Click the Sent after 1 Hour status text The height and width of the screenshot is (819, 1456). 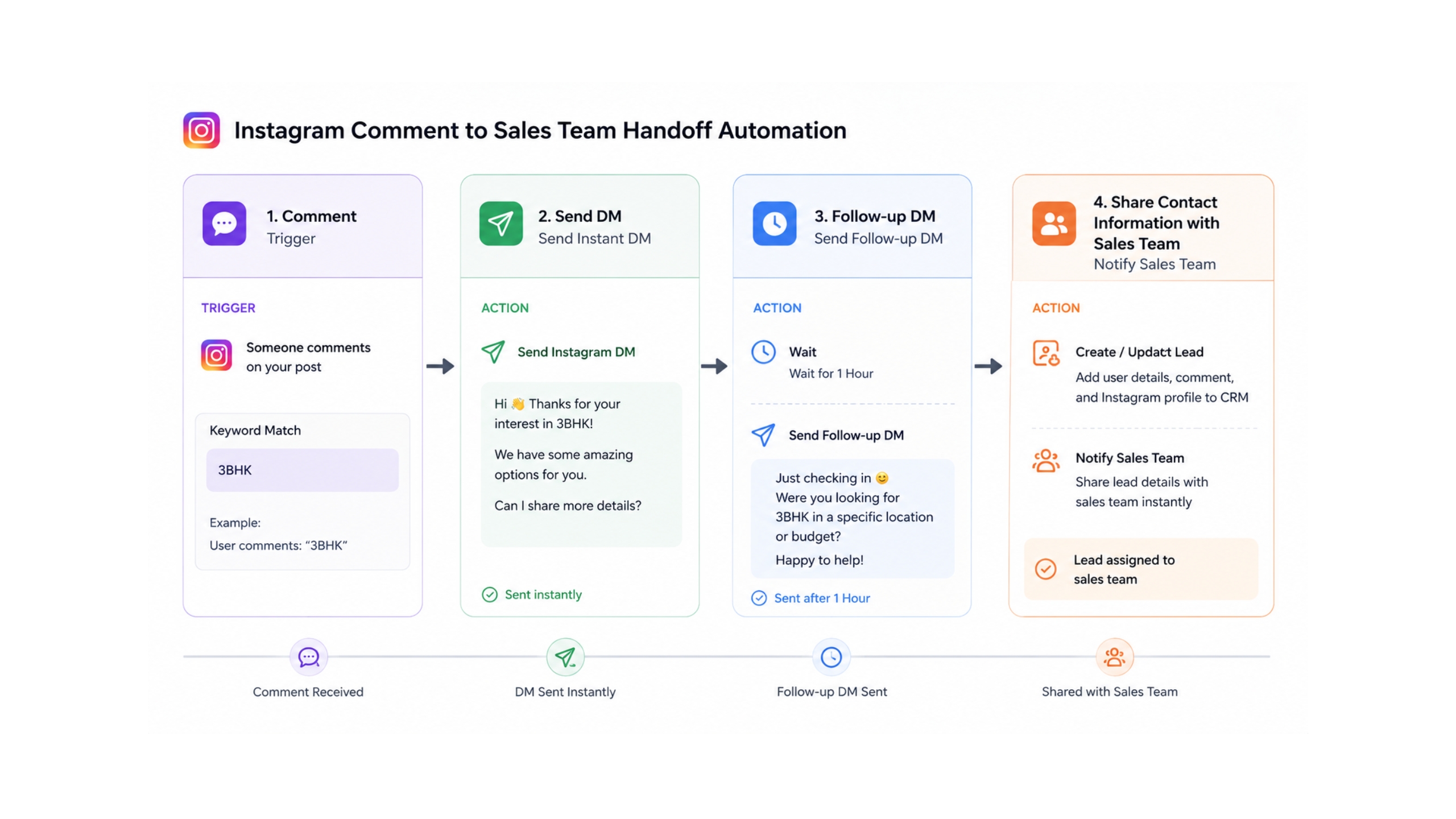[x=822, y=598]
